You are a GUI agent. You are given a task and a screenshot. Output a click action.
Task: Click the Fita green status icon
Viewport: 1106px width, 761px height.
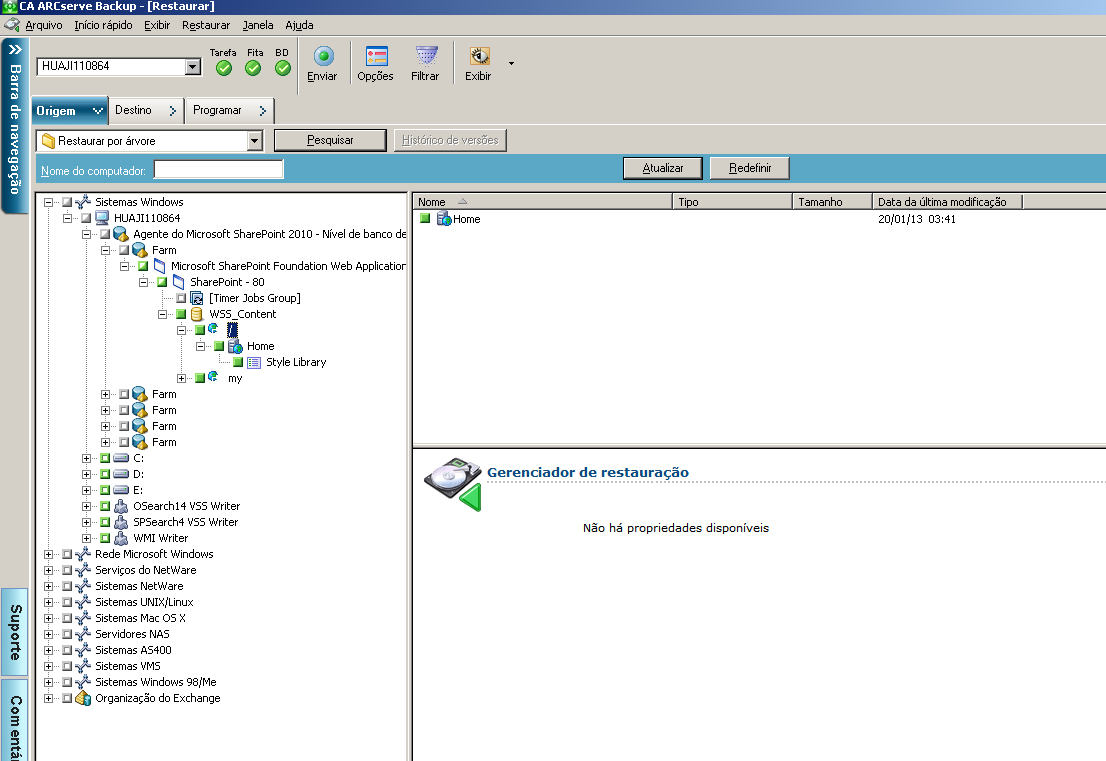253,68
